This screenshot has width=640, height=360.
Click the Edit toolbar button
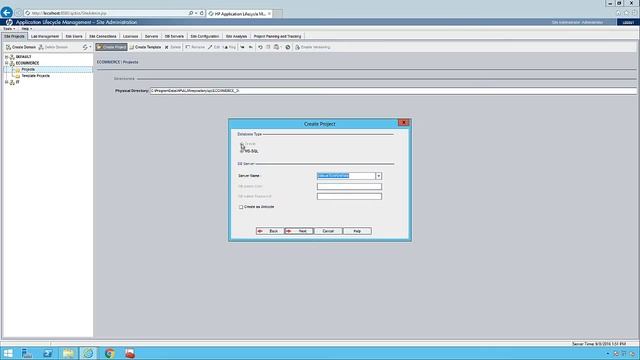click(213, 47)
